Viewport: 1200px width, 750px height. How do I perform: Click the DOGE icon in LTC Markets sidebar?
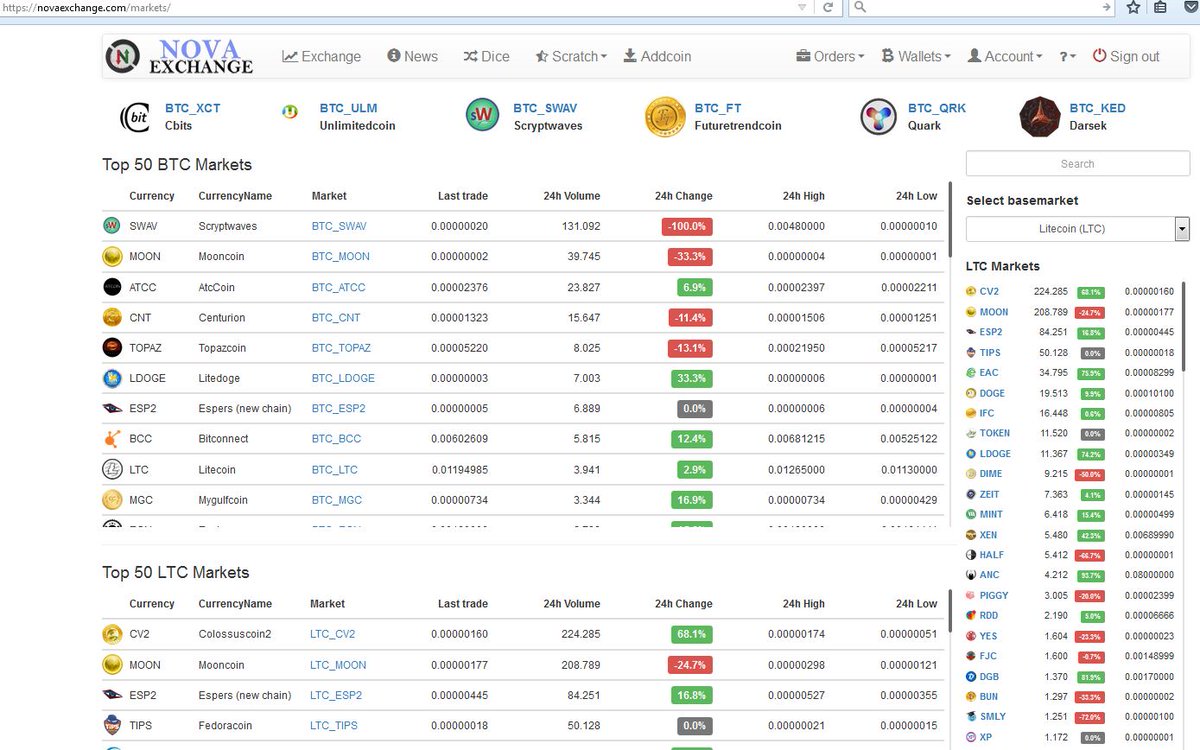click(971, 393)
